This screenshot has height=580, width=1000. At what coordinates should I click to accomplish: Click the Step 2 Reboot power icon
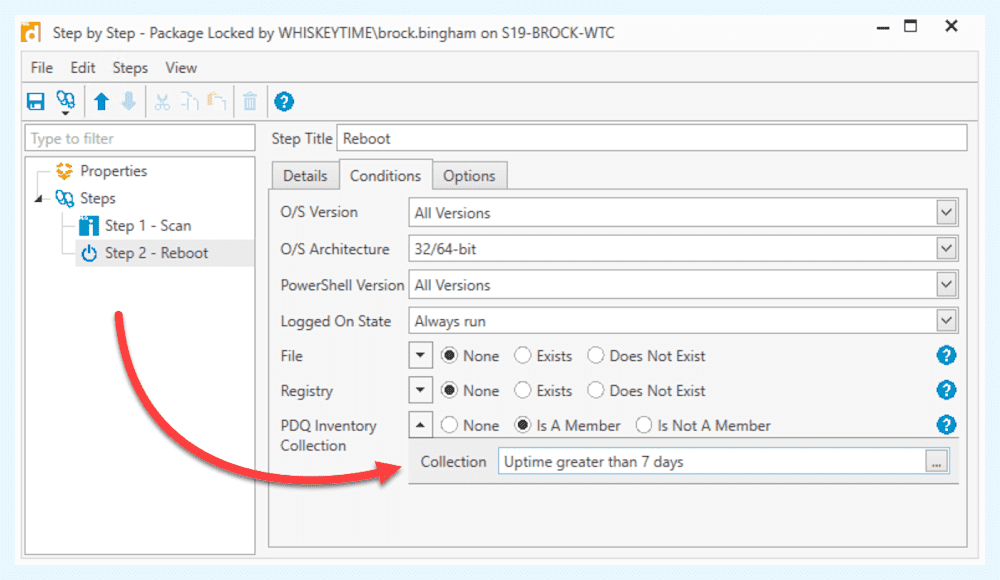click(89, 253)
